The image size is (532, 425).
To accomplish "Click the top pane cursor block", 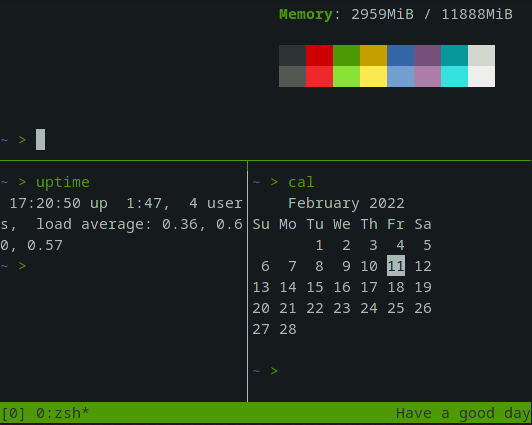I will tap(40, 139).
